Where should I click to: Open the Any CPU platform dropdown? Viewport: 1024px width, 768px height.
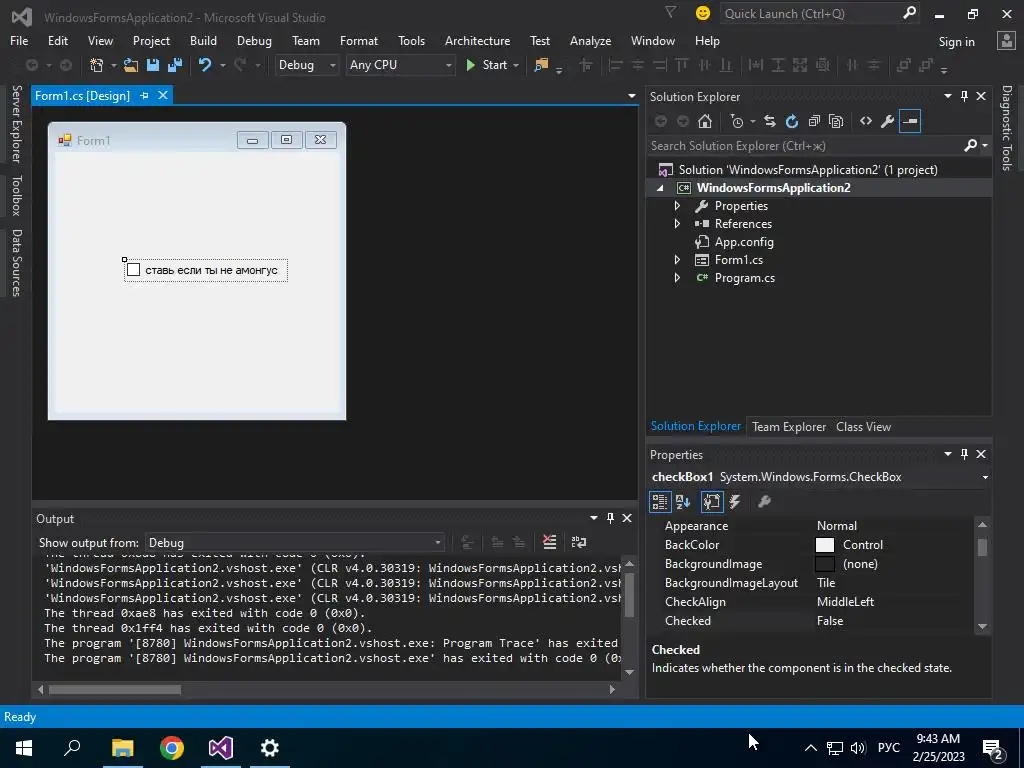[448, 65]
